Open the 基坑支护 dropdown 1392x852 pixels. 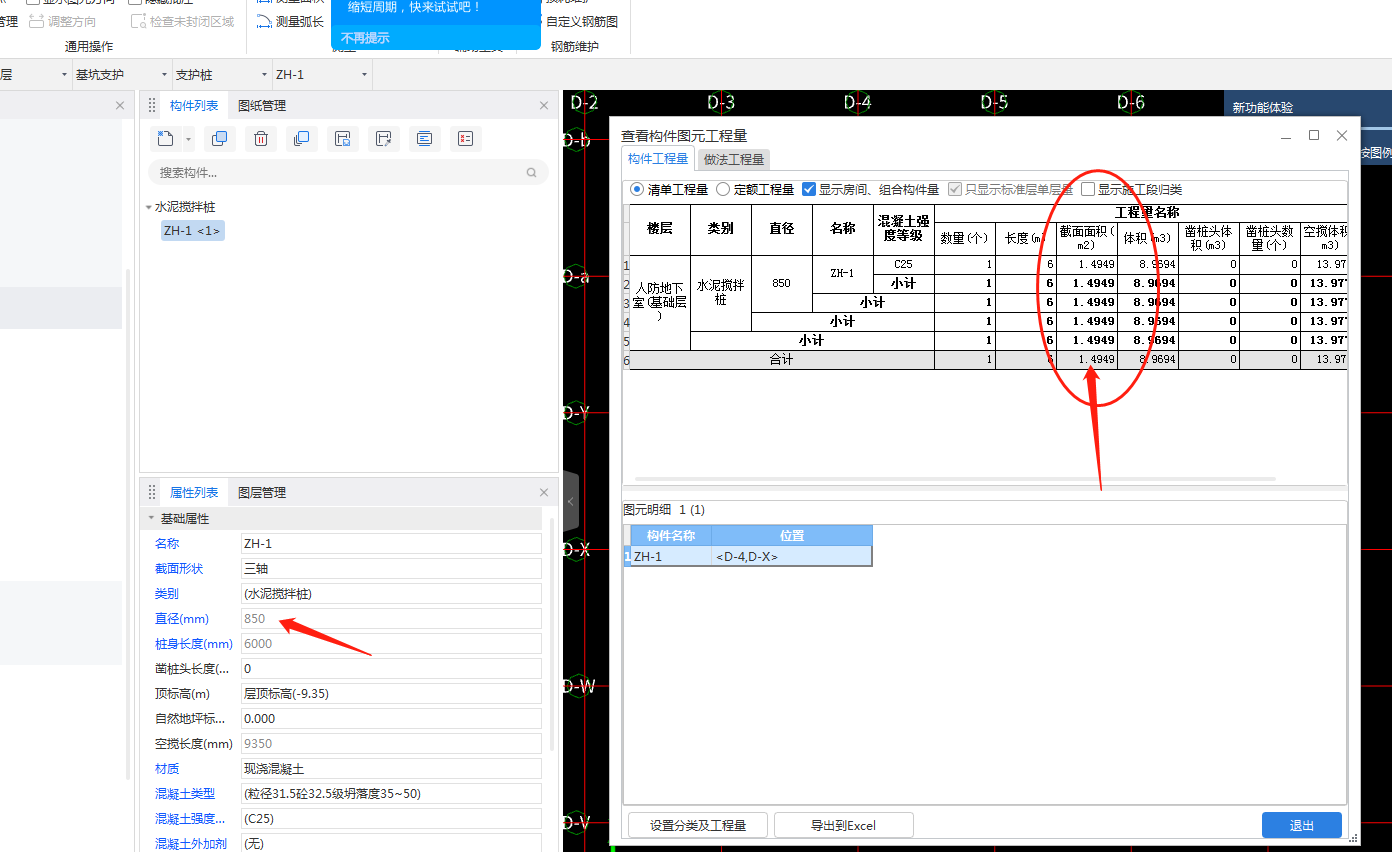(164, 75)
